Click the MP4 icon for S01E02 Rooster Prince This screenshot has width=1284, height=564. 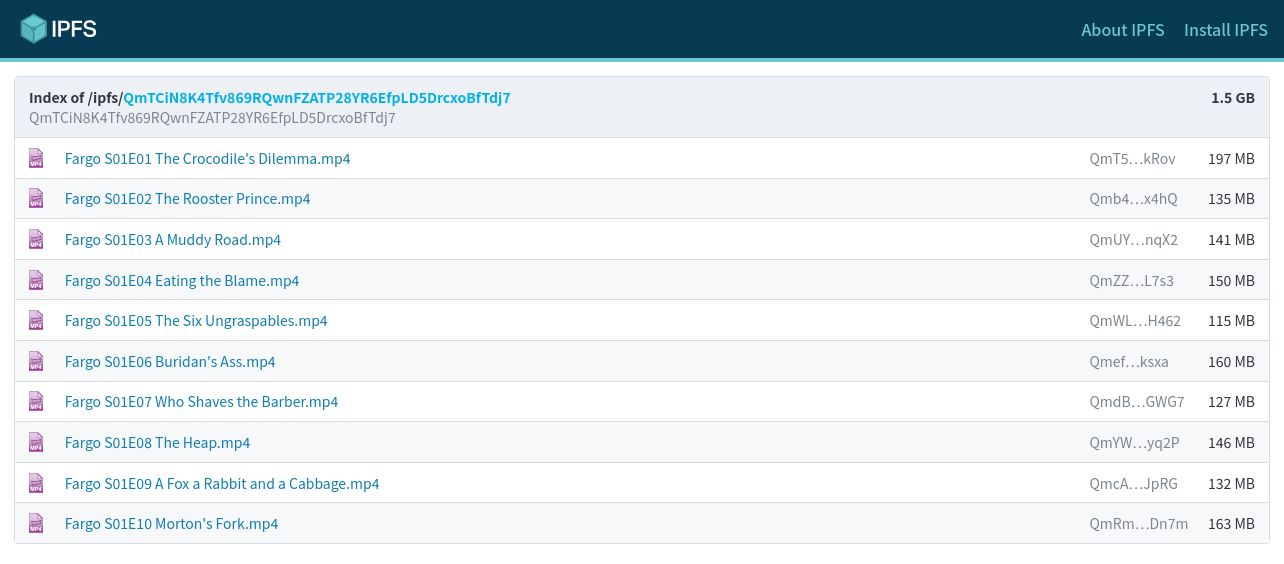36,199
